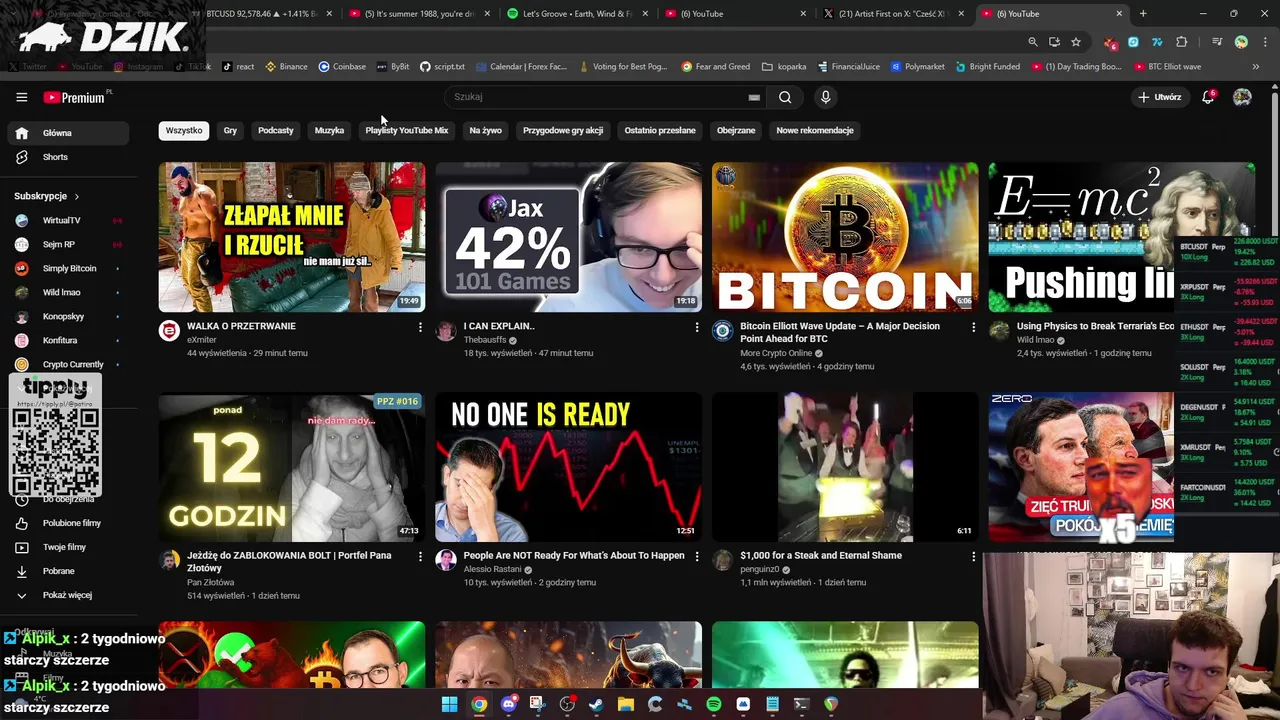
Task: Show hidden bookmarks overflow chevron
Action: point(1255,67)
